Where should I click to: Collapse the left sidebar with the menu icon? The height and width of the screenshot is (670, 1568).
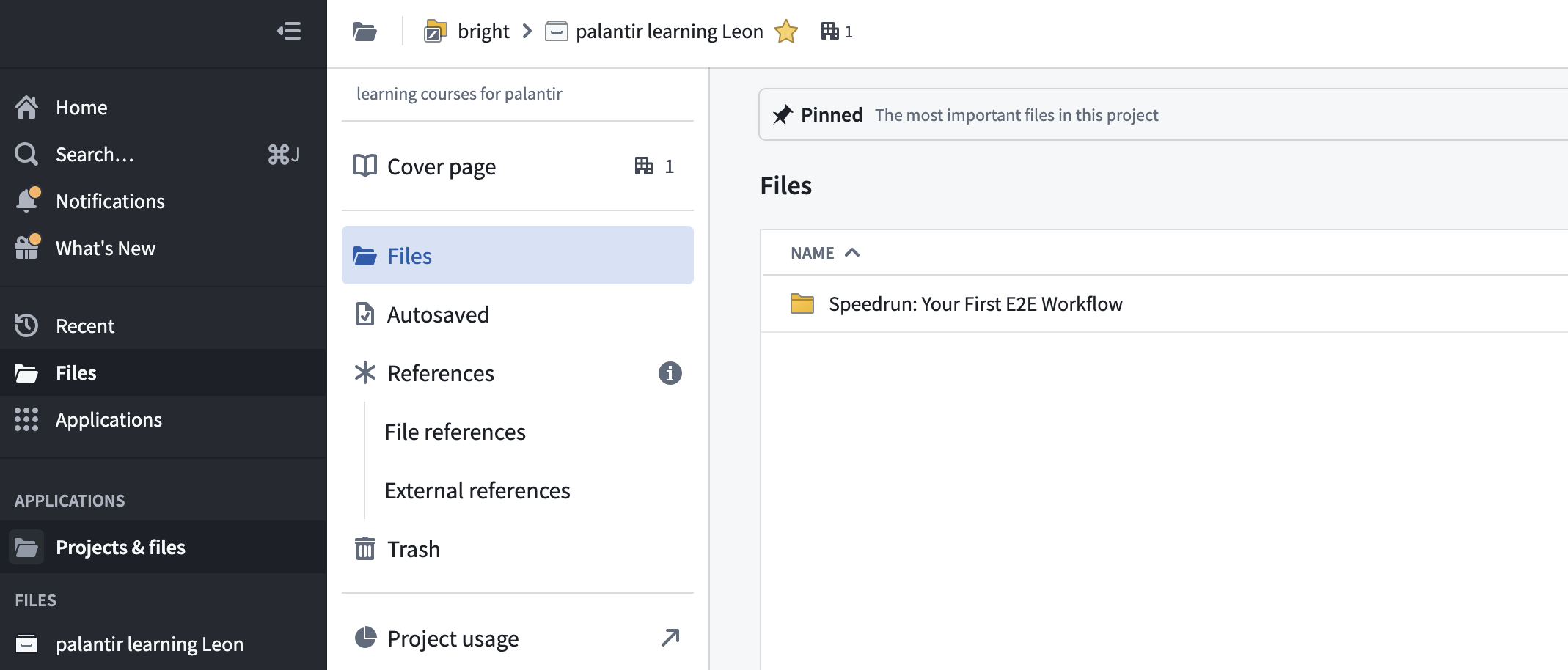click(289, 31)
